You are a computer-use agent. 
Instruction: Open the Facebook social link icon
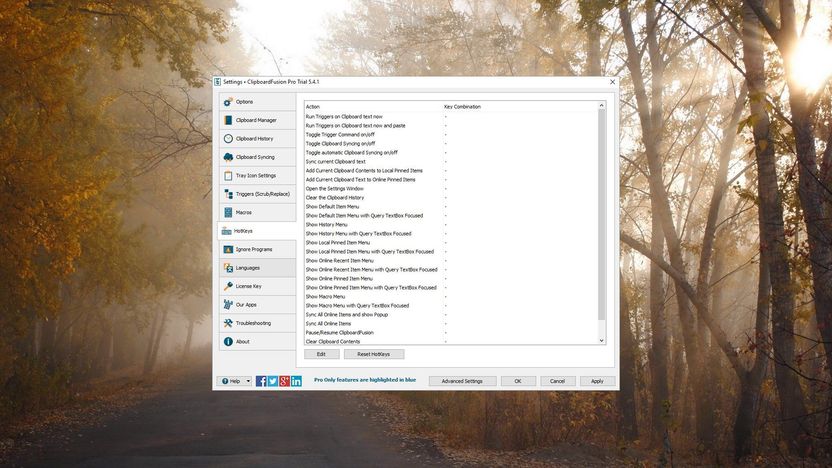pyautogui.click(x=261, y=381)
